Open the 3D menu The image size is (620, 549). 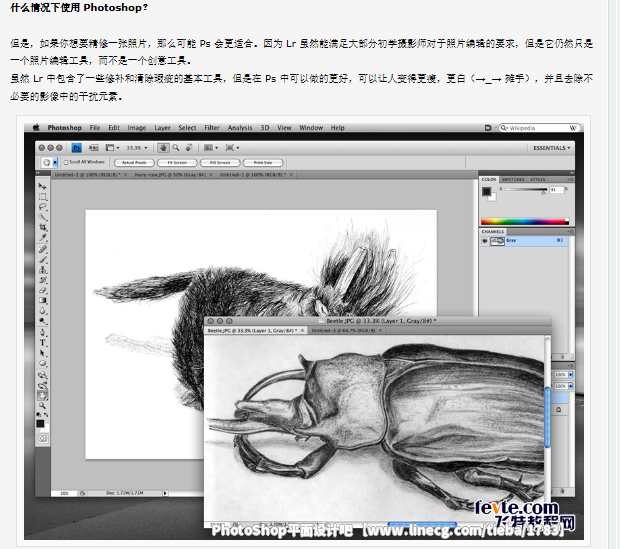click(265, 128)
